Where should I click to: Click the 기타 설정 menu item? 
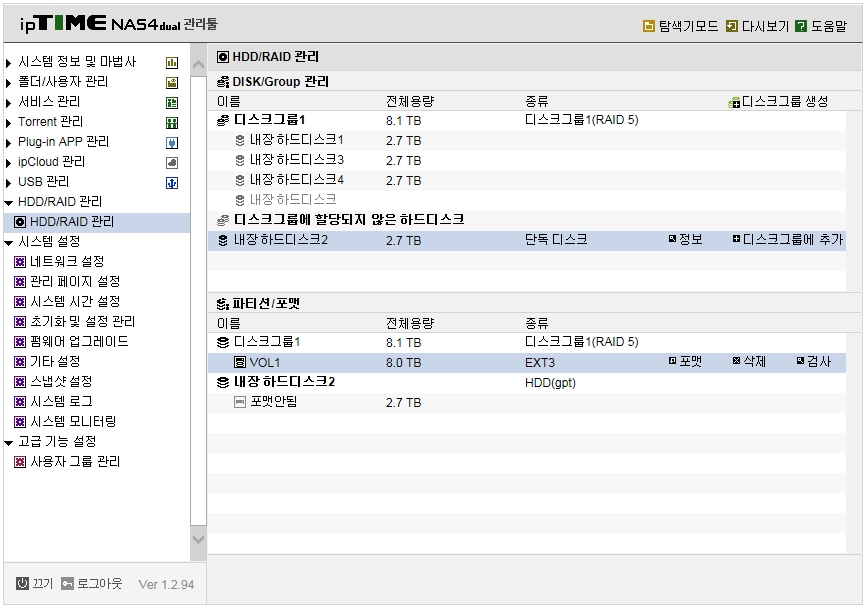click(55, 362)
